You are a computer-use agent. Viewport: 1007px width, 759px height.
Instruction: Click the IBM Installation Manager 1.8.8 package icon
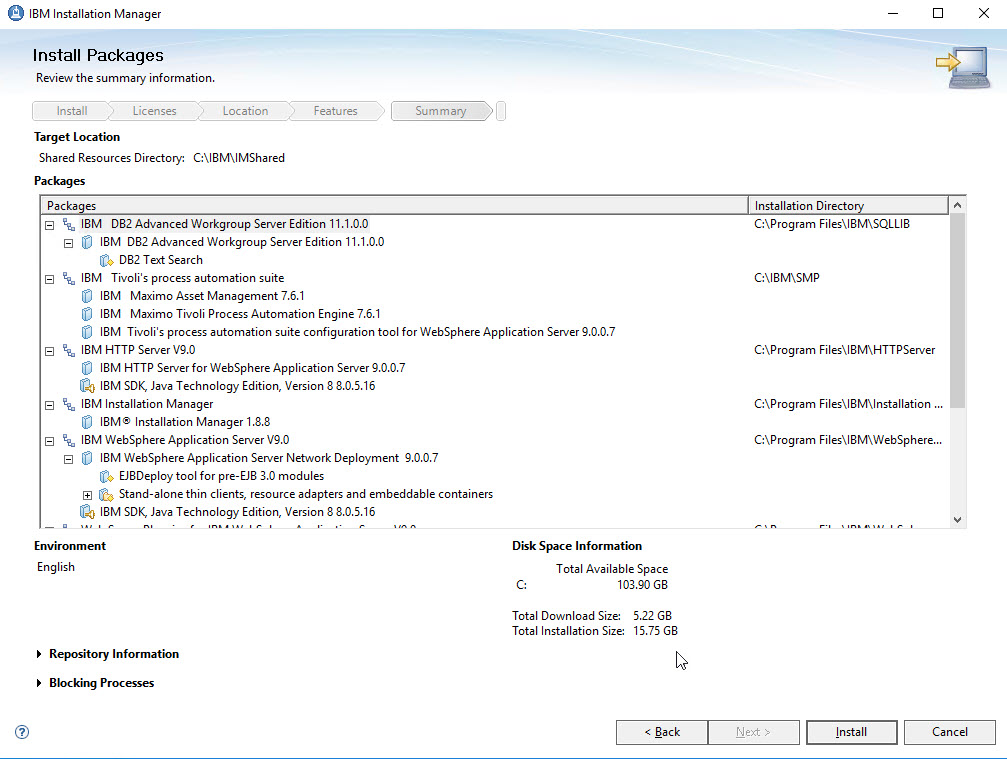(87, 422)
